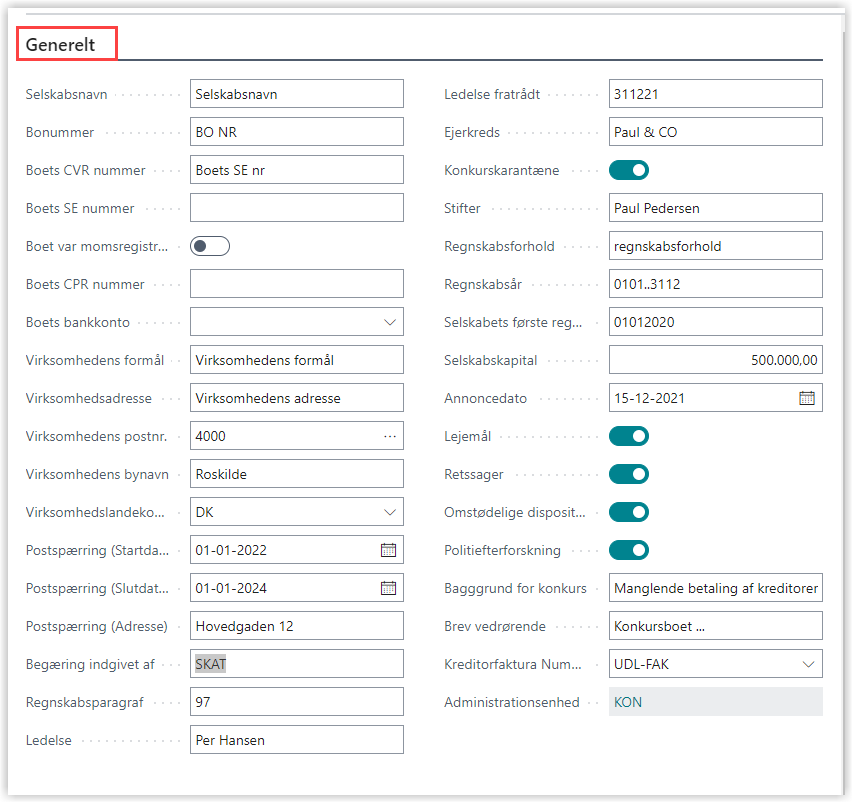Viewport: 853px width, 803px height.
Task: Open the Annoncedato calendar picker
Action: [x=807, y=398]
